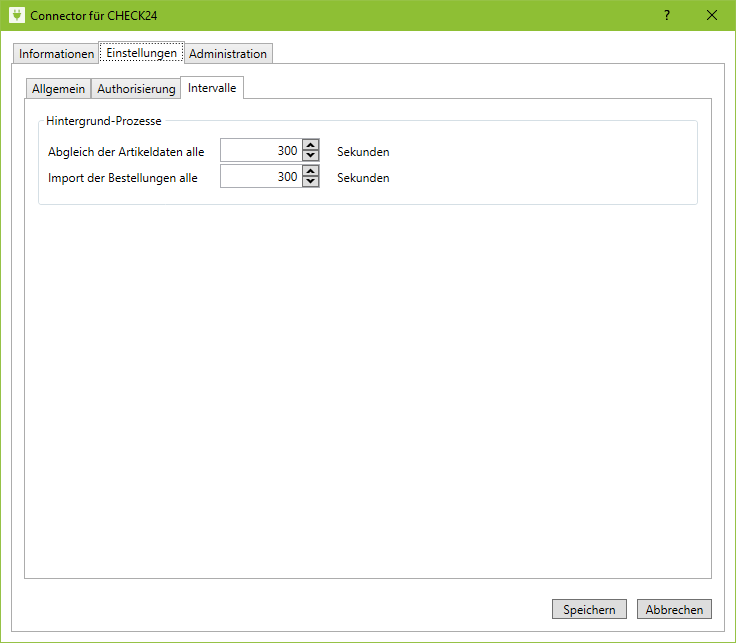The height and width of the screenshot is (643, 736).
Task: Click the 'Abgleich der Artikeldaten alle' label
Action: [x=126, y=152]
